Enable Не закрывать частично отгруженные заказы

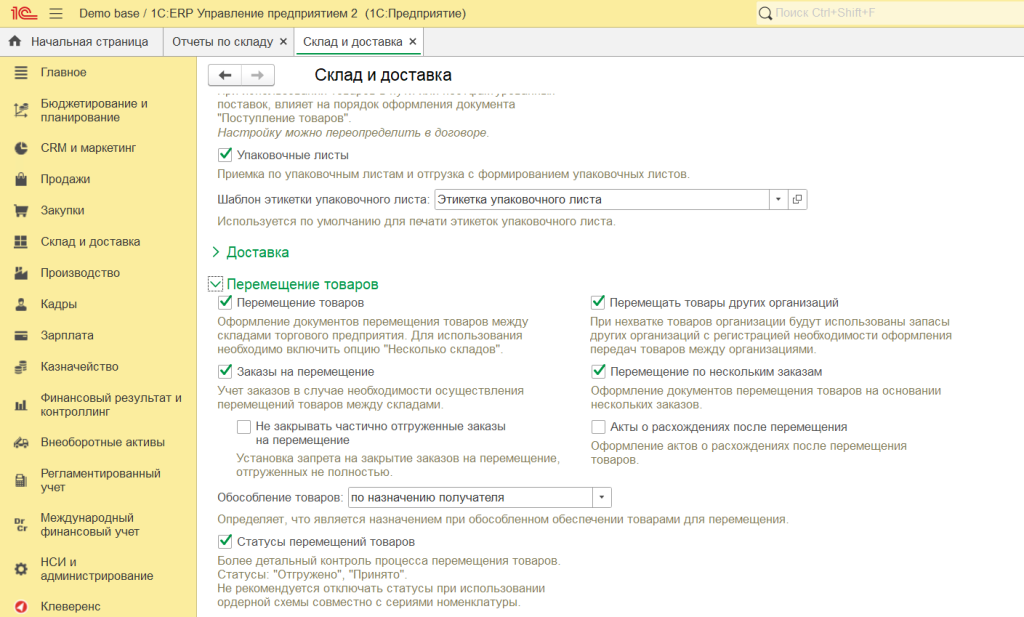(x=244, y=426)
